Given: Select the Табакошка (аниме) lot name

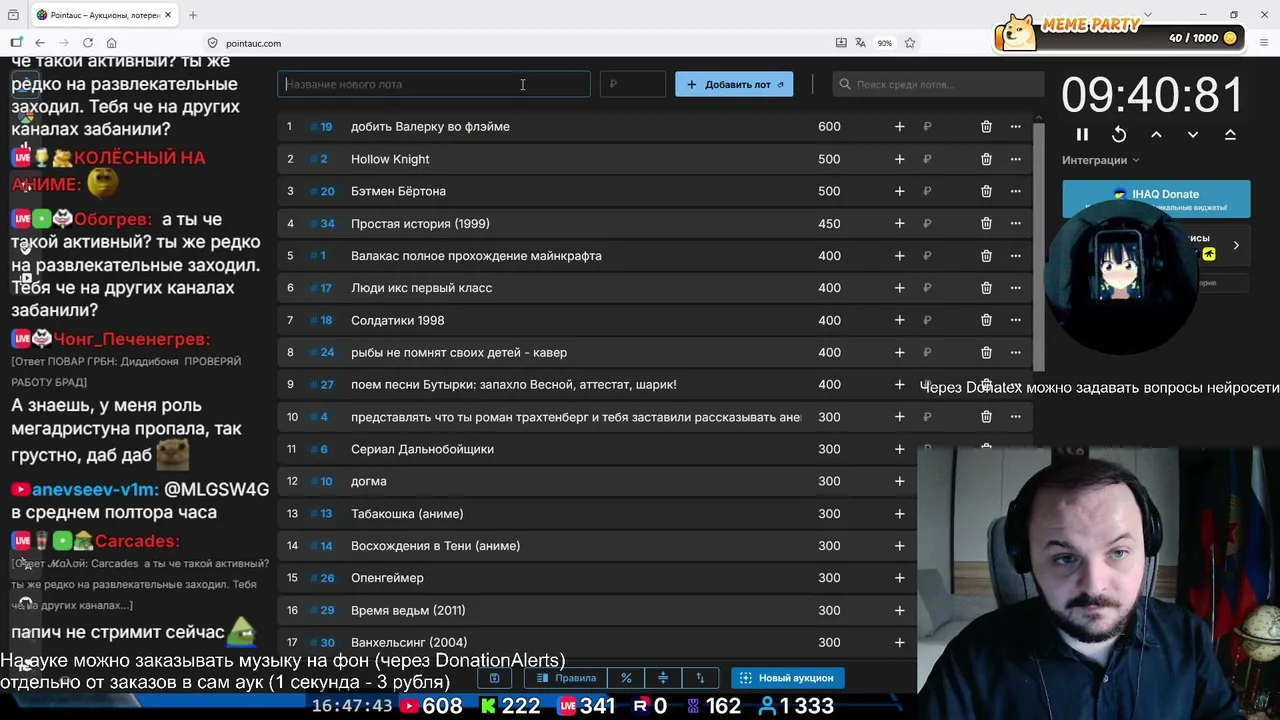Looking at the screenshot, I should [407, 513].
